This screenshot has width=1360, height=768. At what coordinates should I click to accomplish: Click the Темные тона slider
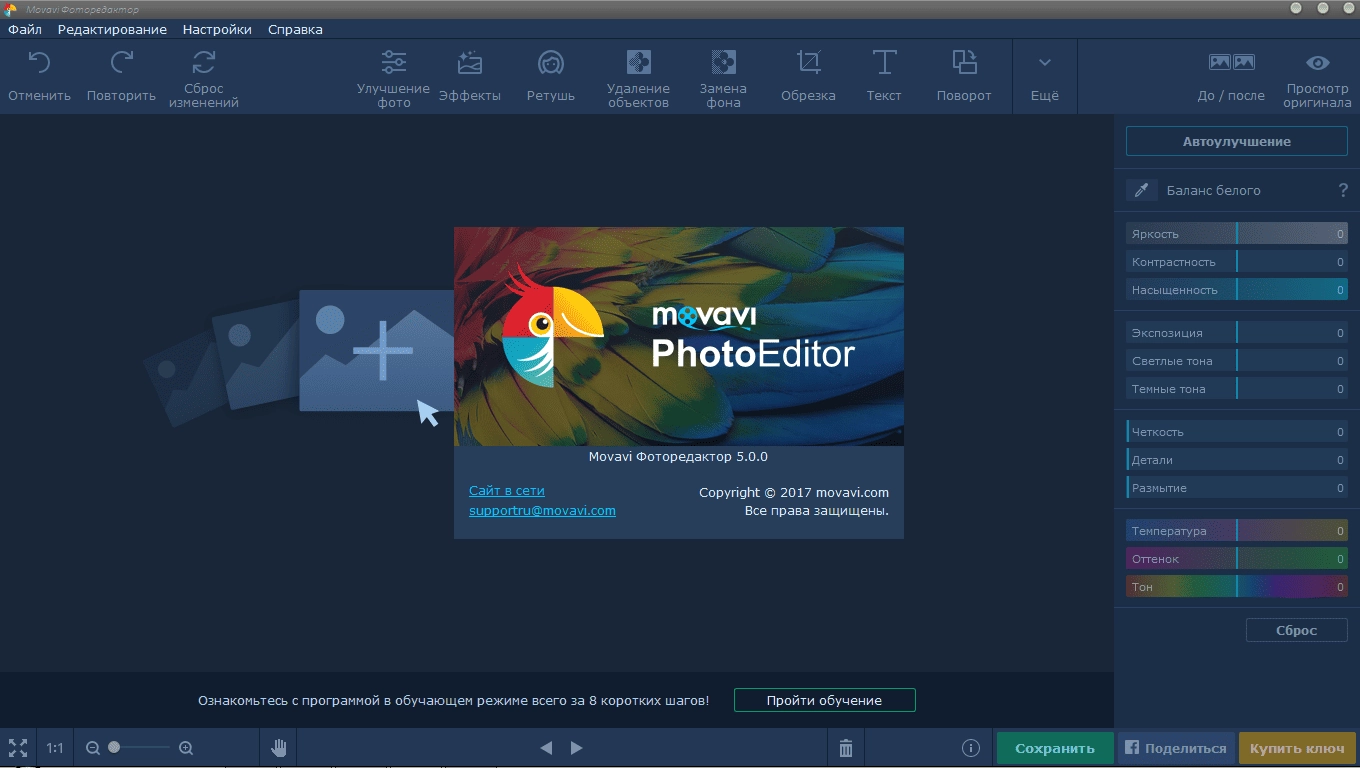click(x=1237, y=389)
